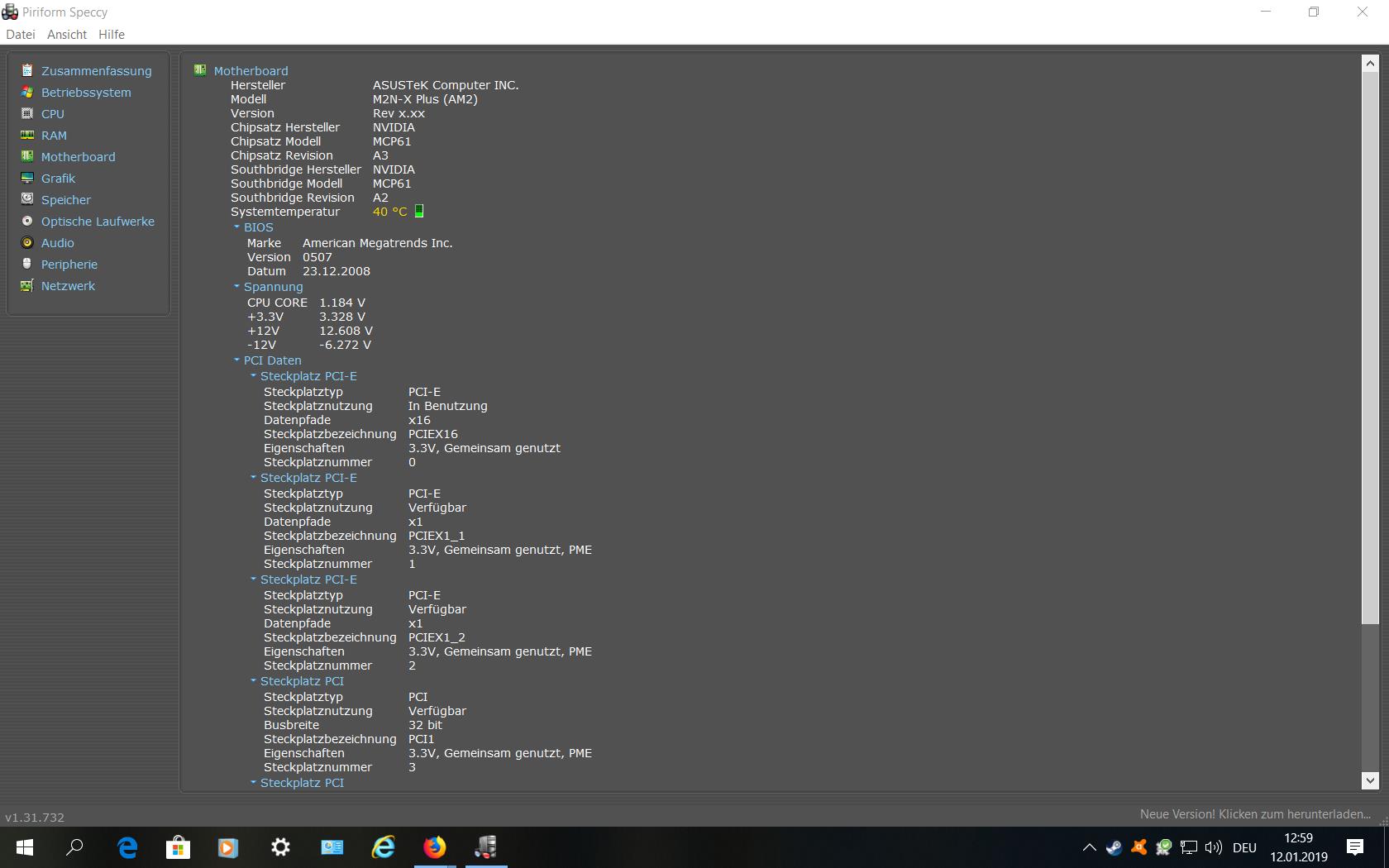Screen dimensions: 1389x868
Task: Open Settings gear from taskbar
Action: click(x=280, y=847)
